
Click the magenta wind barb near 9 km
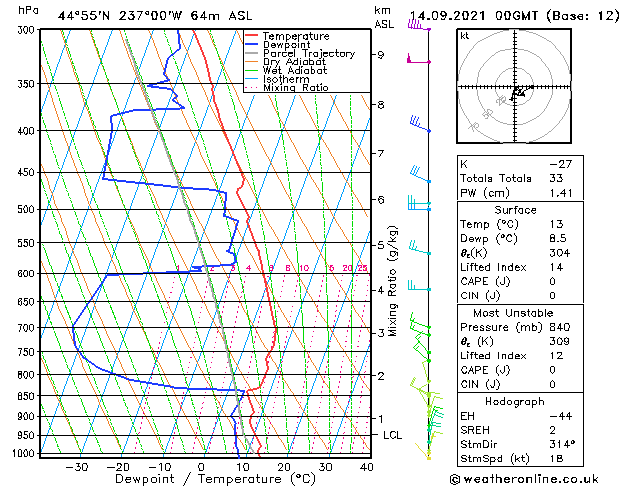coord(419,59)
